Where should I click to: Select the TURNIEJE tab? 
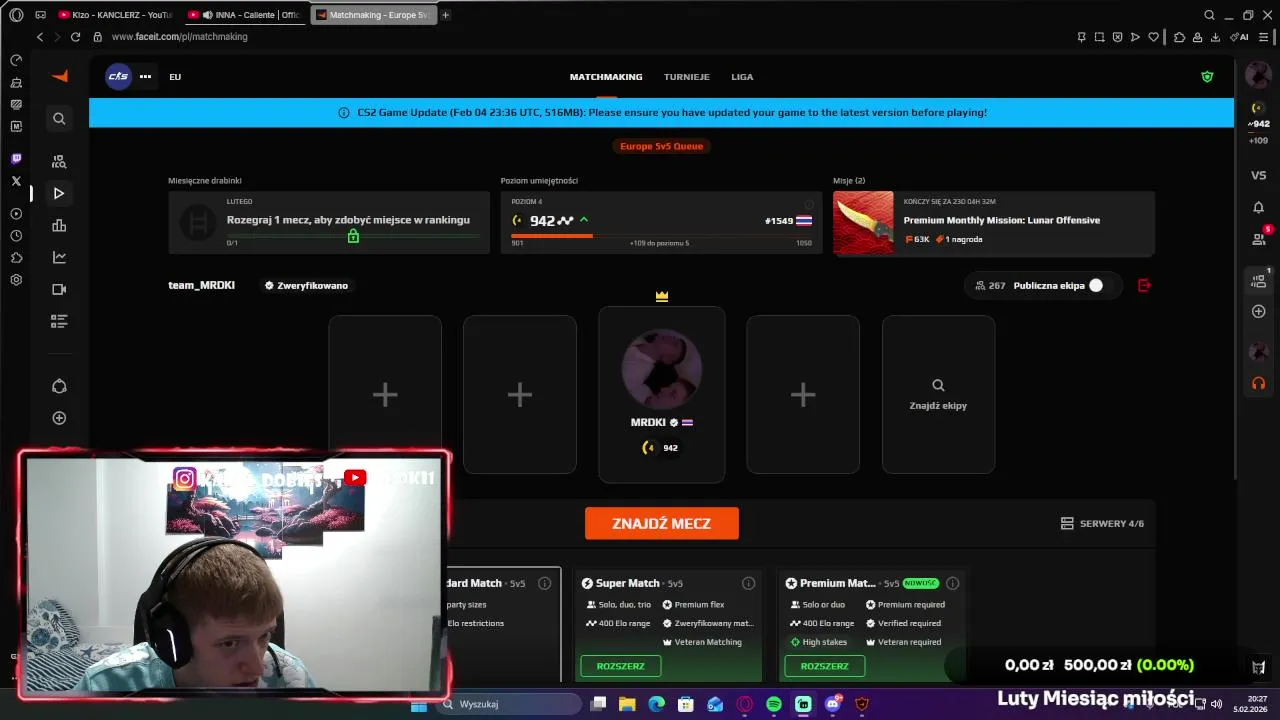coord(687,76)
